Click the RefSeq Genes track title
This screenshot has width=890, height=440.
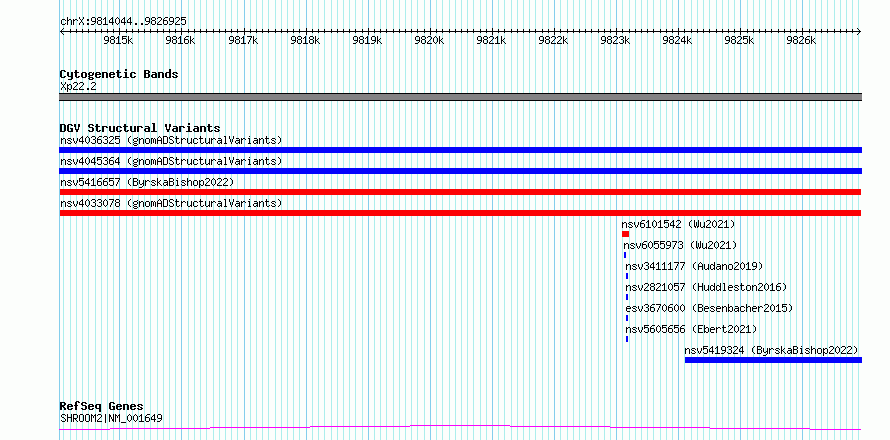point(102,407)
